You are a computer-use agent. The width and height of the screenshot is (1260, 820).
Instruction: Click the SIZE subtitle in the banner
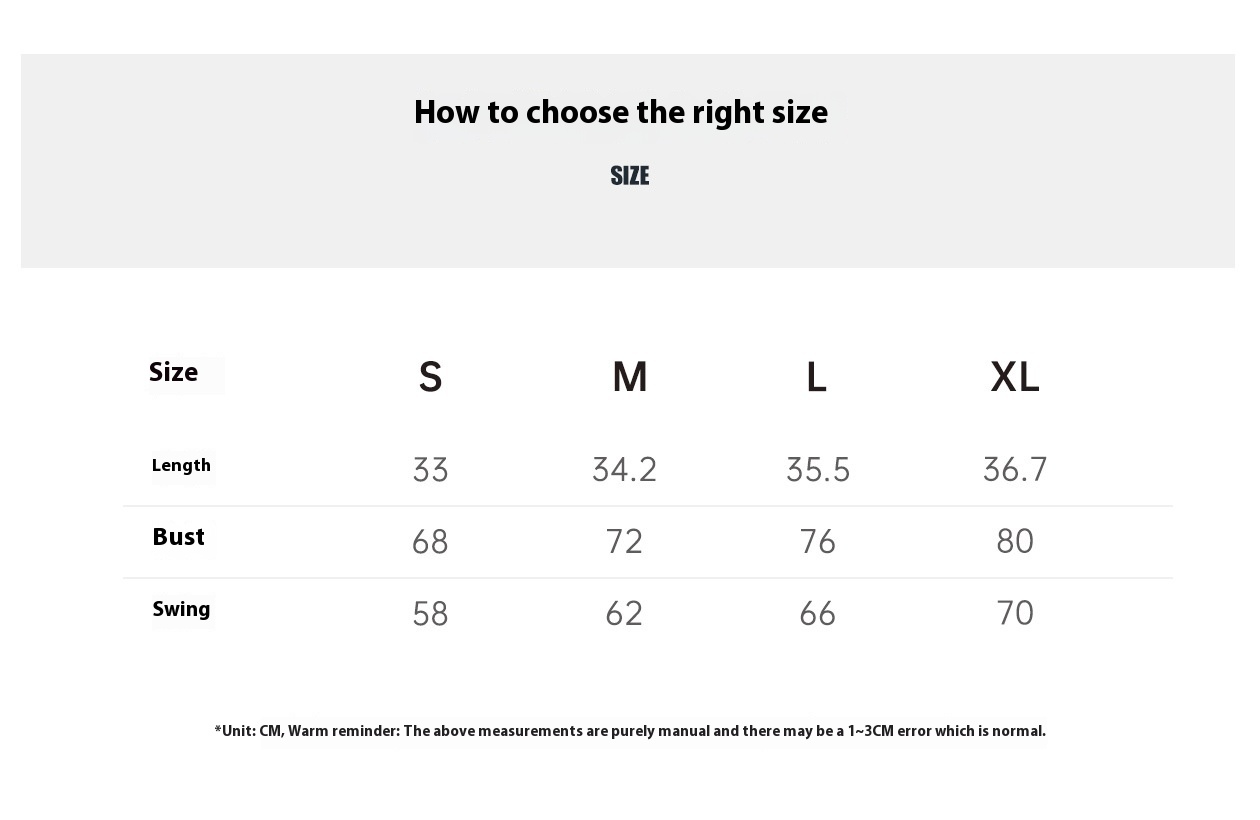[x=630, y=176]
